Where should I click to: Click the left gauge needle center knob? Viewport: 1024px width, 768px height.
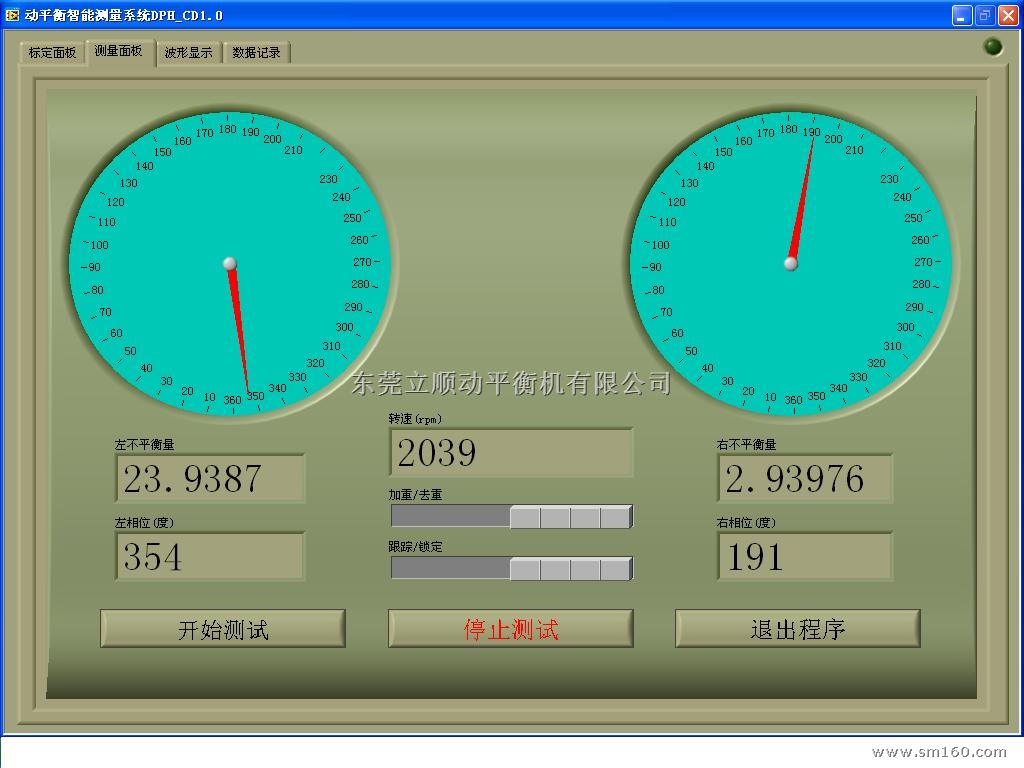230,264
